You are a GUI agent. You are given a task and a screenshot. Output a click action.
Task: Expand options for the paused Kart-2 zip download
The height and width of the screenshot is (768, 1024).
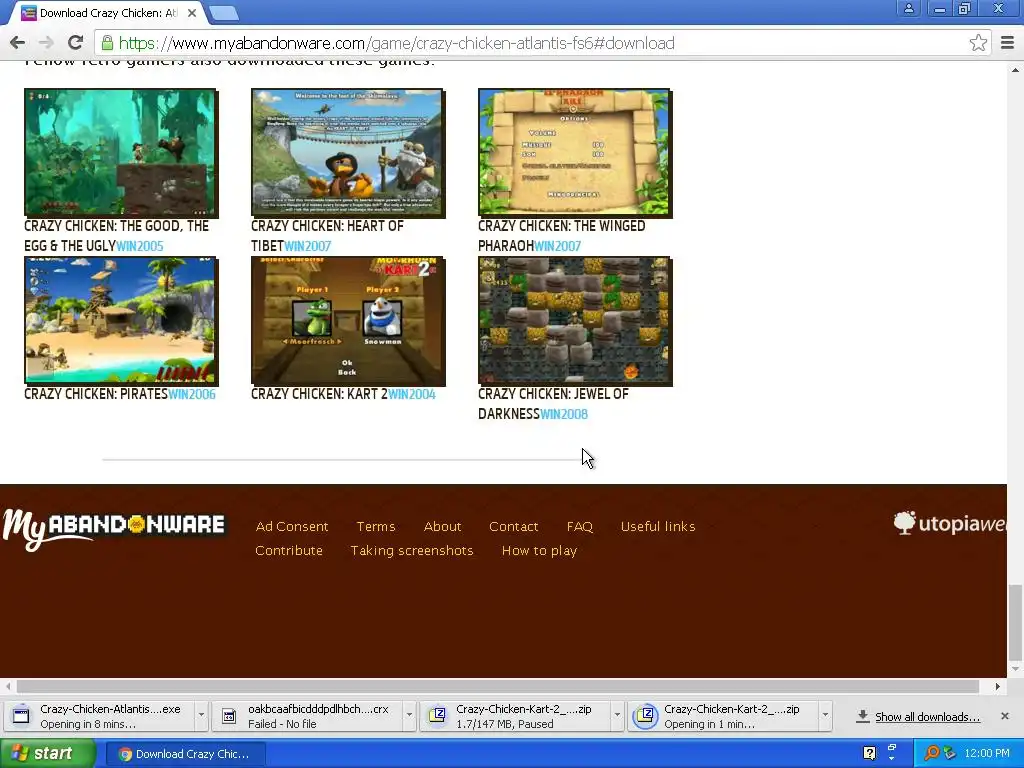coord(617,715)
